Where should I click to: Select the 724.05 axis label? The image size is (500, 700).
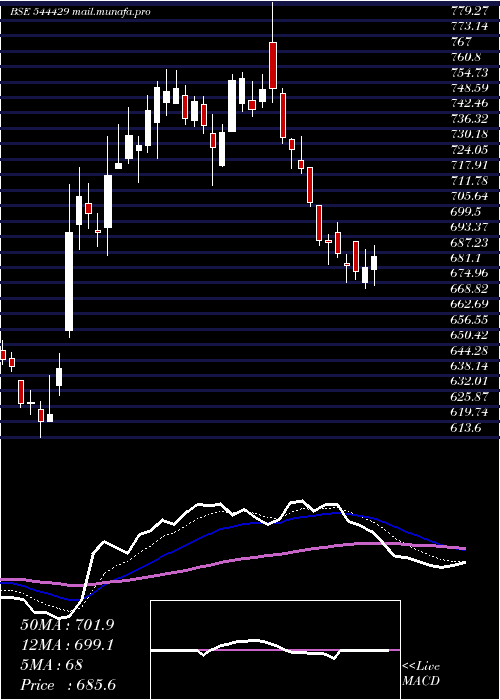click(x=469, y=150)
